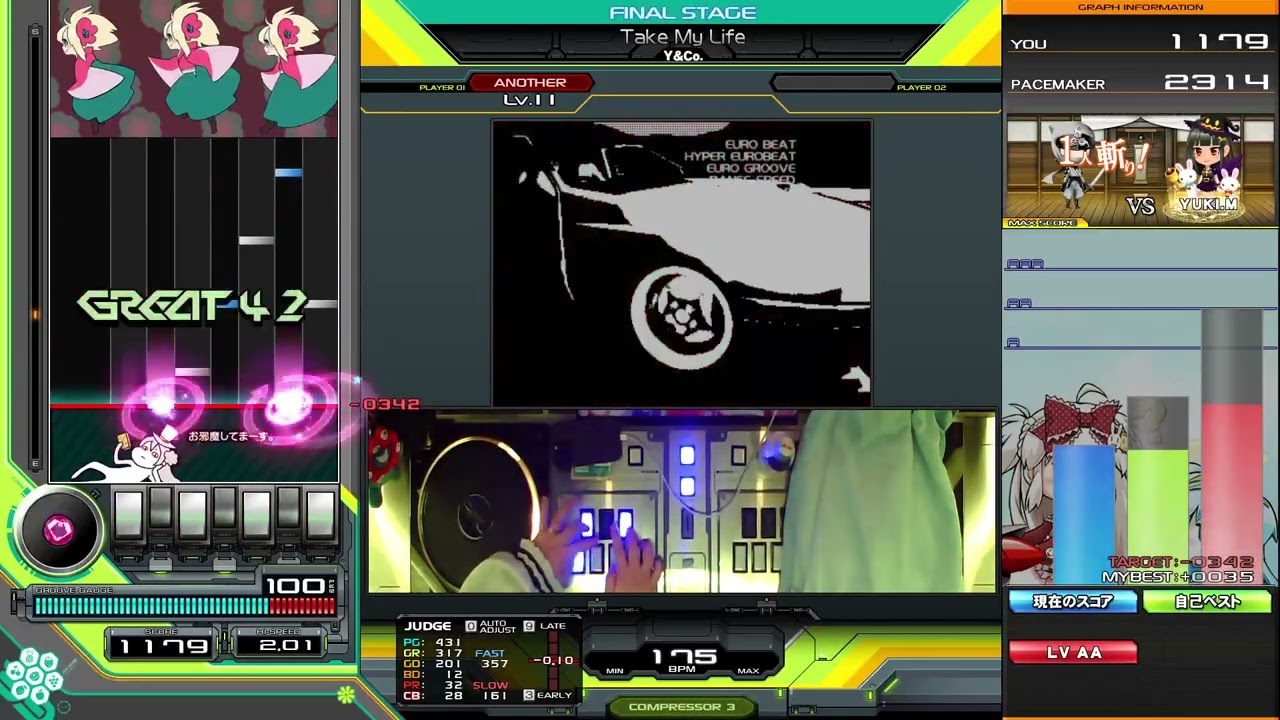Click the green flower icon

click(346, 694)
